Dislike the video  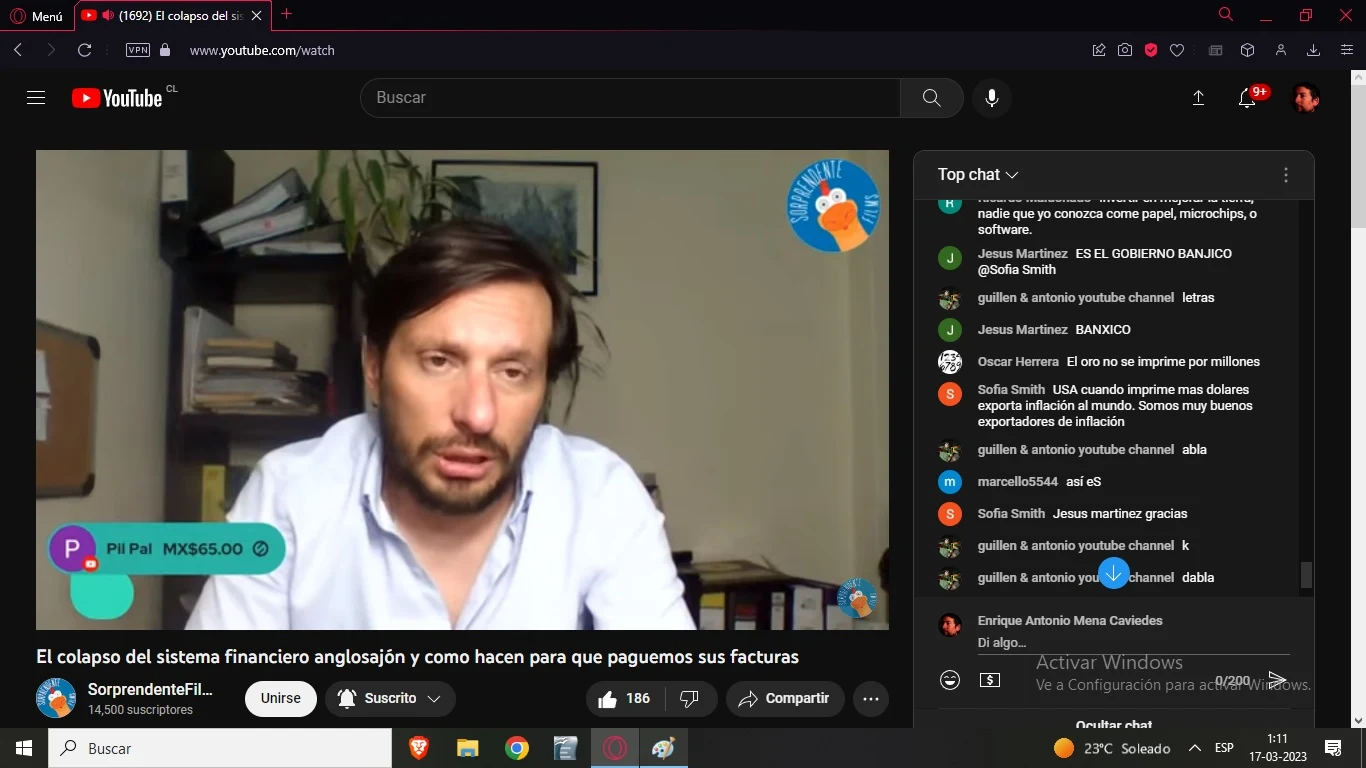click(689, 699)
